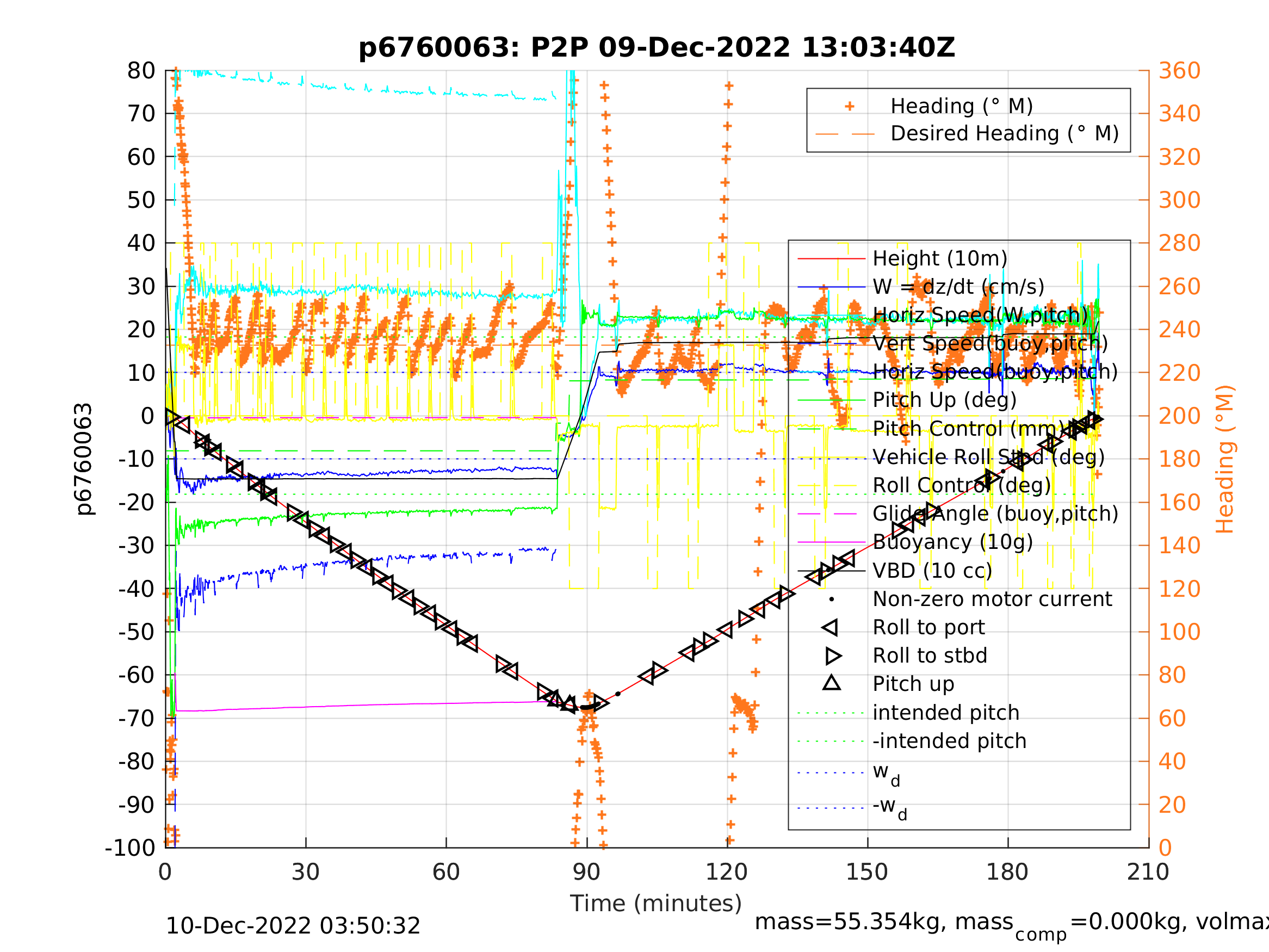Click 'Vehicle Roll Stbd (deg)' legend label
Viewport: 1269px width, 952px height.
tap(988, 457)
